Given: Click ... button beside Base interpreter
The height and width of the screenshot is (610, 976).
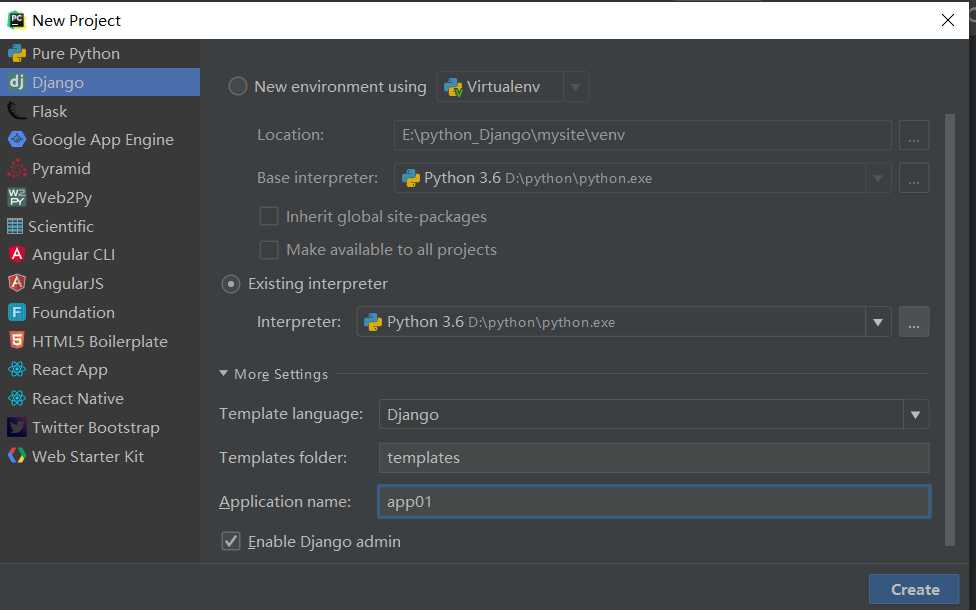Looking at the screenshot, I should pos(914,178).
